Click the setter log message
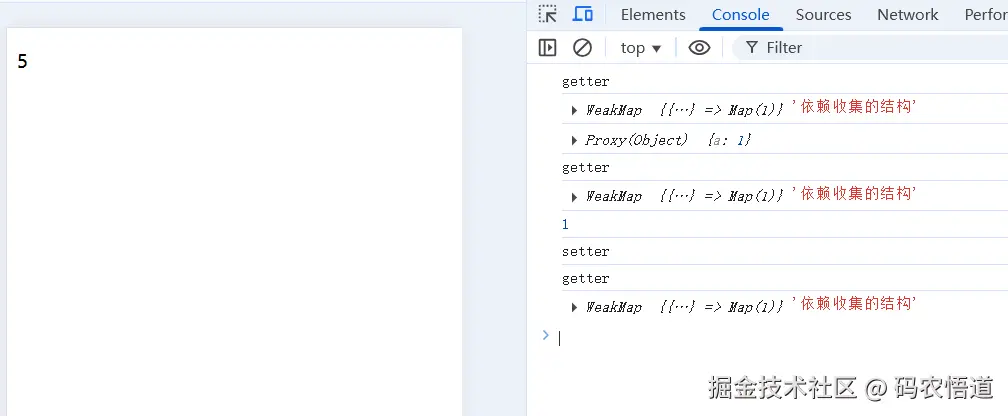 [586, 251]
